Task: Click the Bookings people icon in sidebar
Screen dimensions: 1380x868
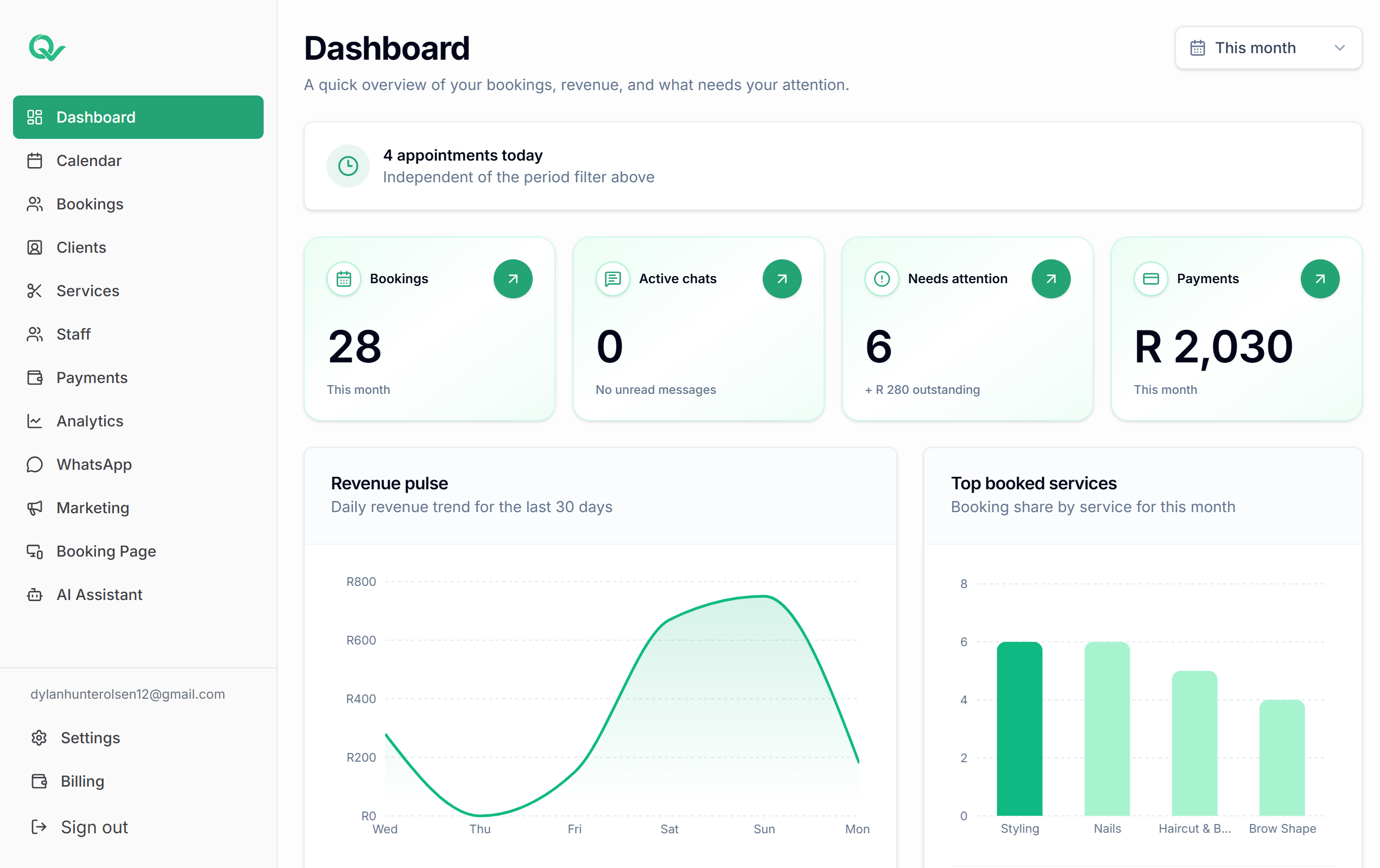Action: coord(35,204)
